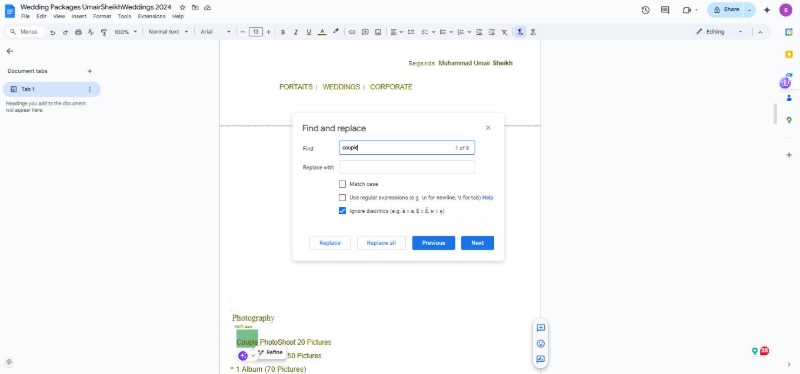Search the Menus box
The width and height of the screenshot is (800, 374).
pos(24,32)
